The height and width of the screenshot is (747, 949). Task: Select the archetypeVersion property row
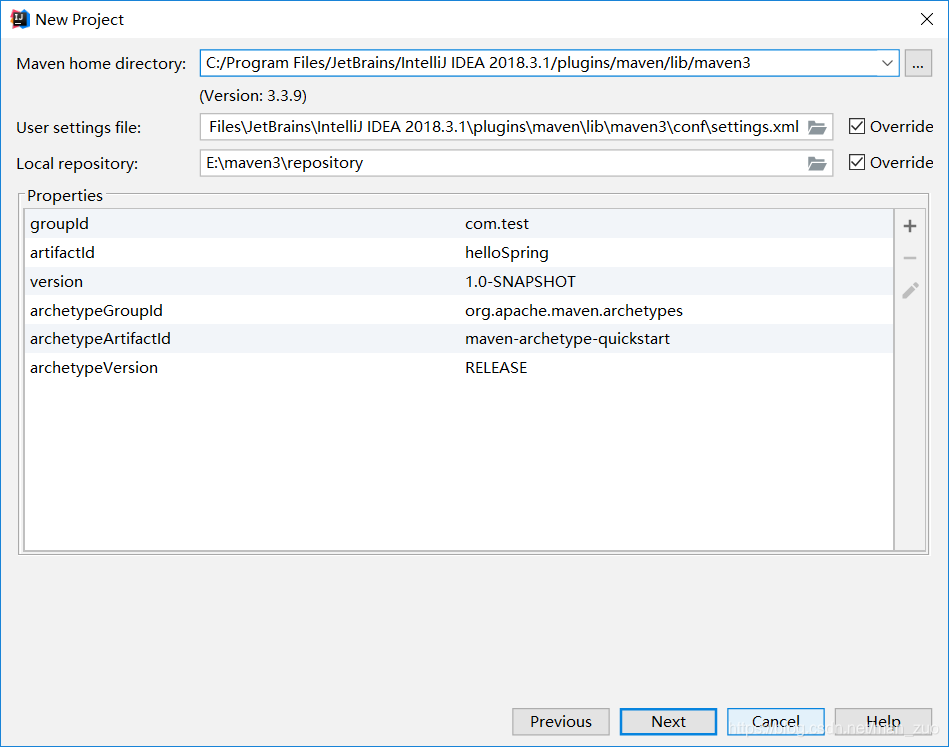click(459, 368)
